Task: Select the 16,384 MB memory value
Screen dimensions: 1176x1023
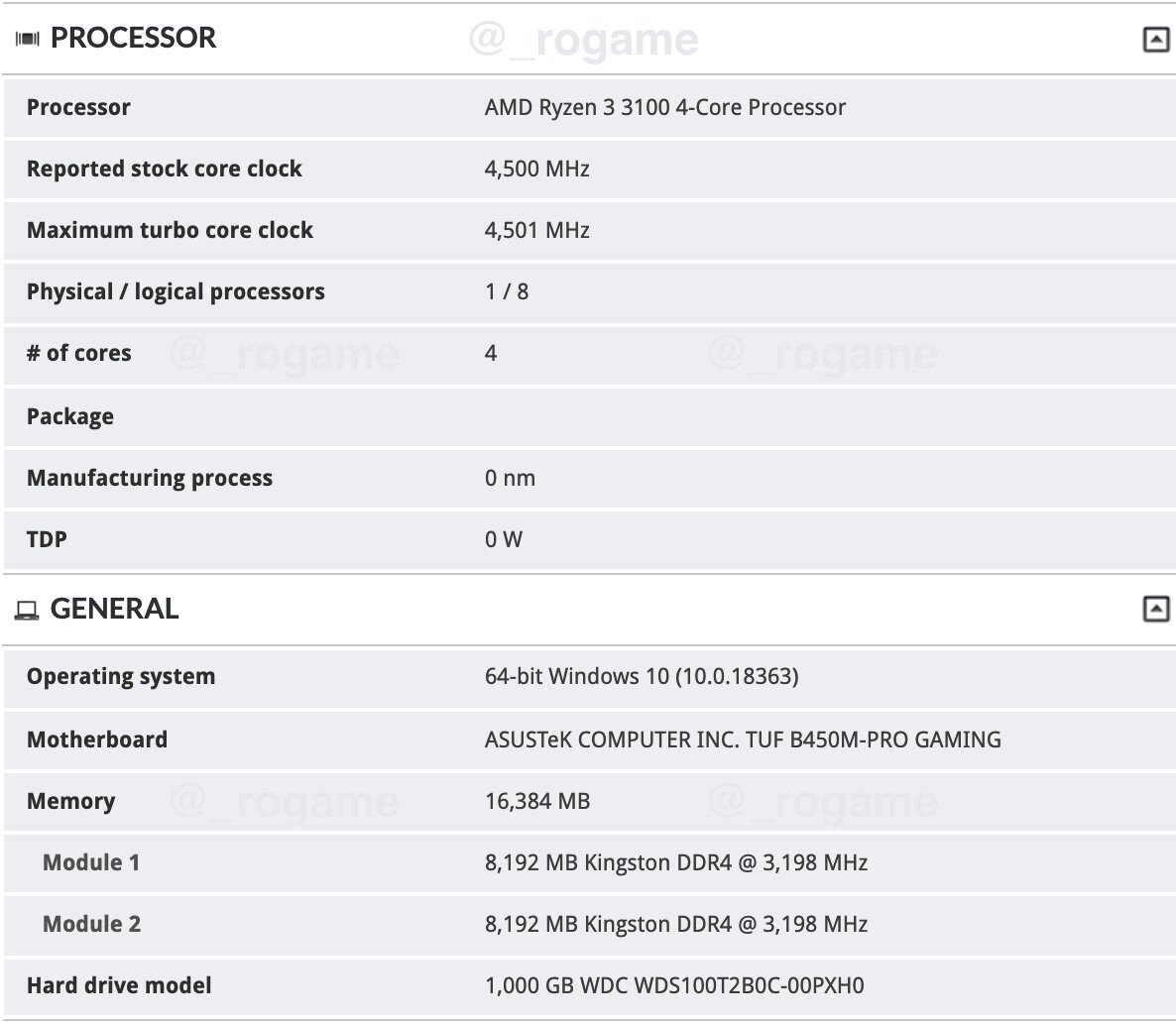Action: [x=537, y=801]
